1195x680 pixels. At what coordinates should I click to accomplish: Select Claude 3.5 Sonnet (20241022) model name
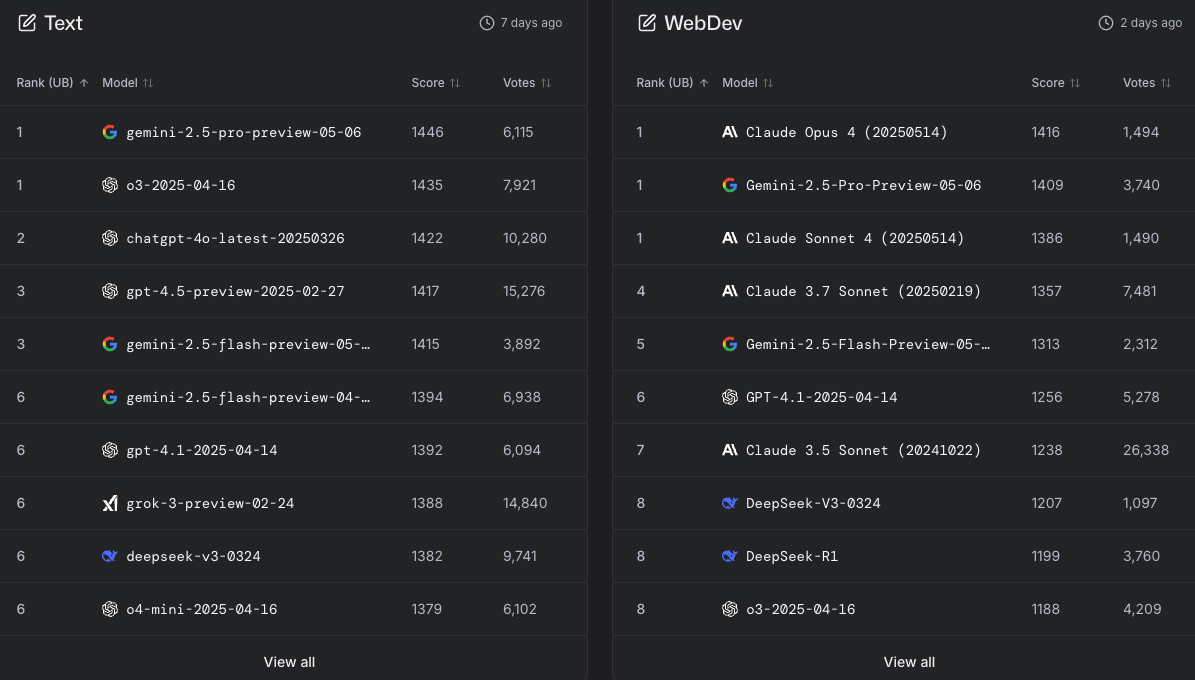pyautogui.click(x=863, y=450)
